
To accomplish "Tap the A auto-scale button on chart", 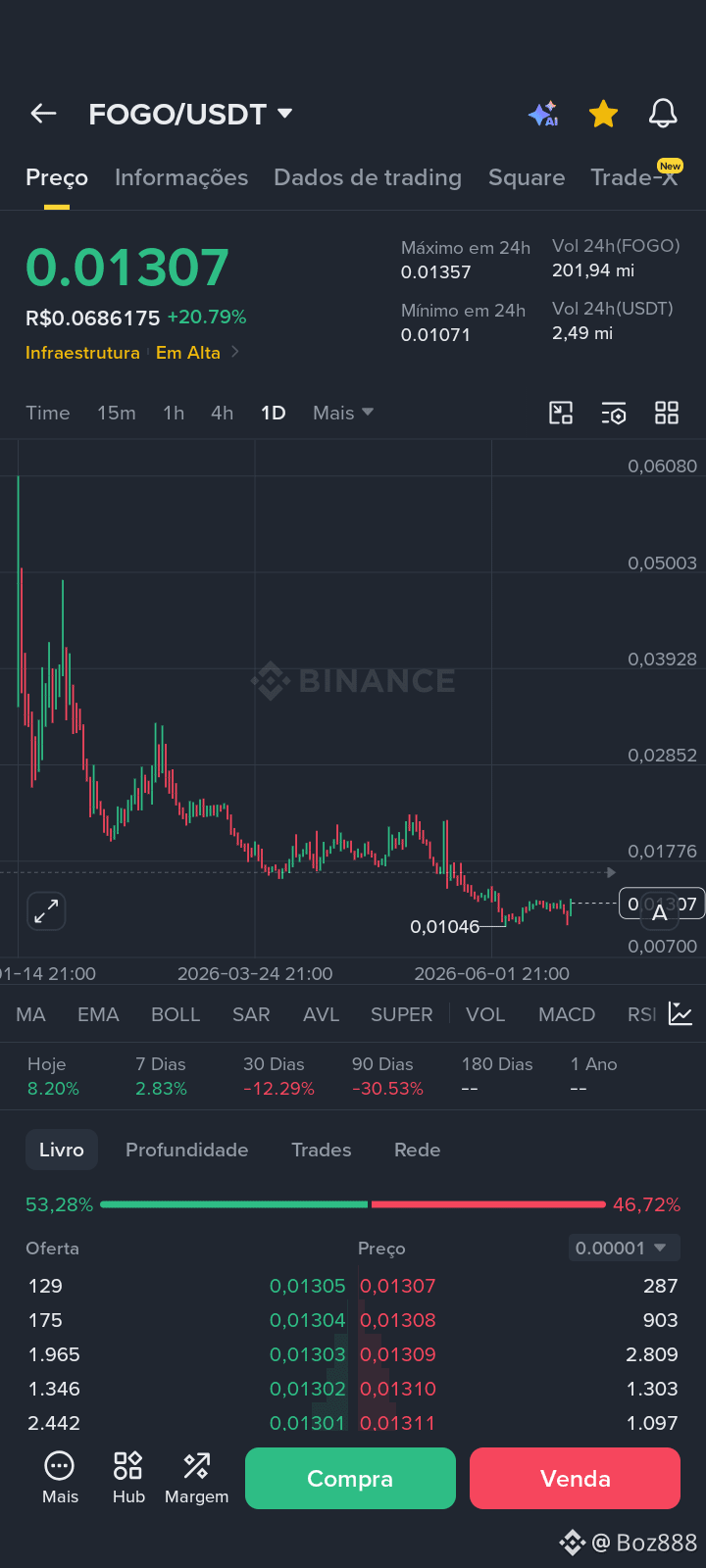I will pyautogui.click(x=660, y=913).
